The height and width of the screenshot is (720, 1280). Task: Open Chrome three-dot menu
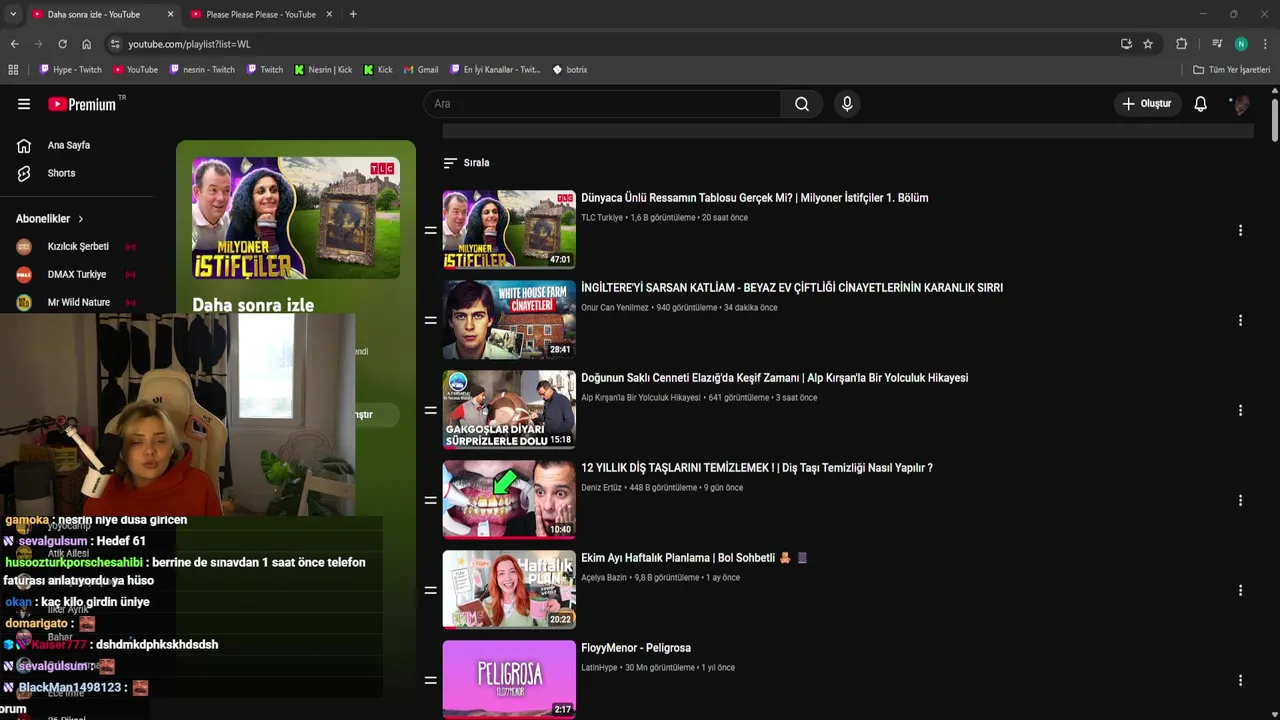pos(1265,44)
